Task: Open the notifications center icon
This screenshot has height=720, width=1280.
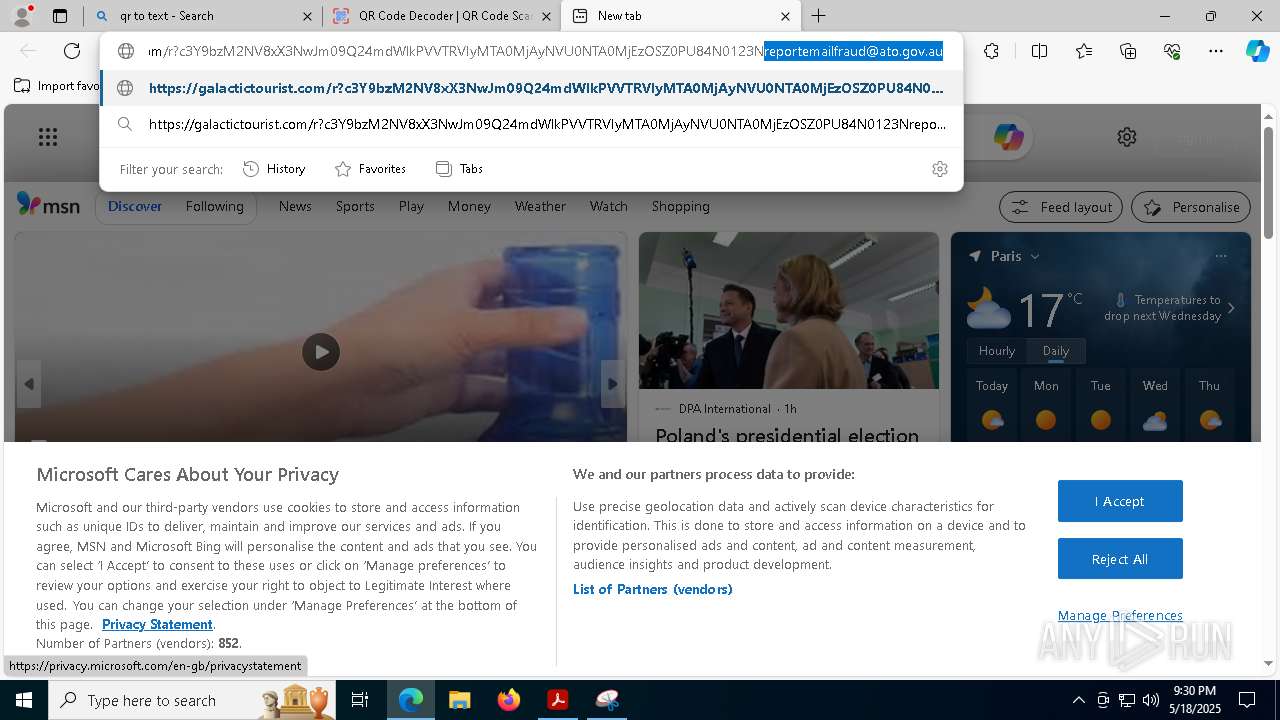Action: (x=1247, y=700)
